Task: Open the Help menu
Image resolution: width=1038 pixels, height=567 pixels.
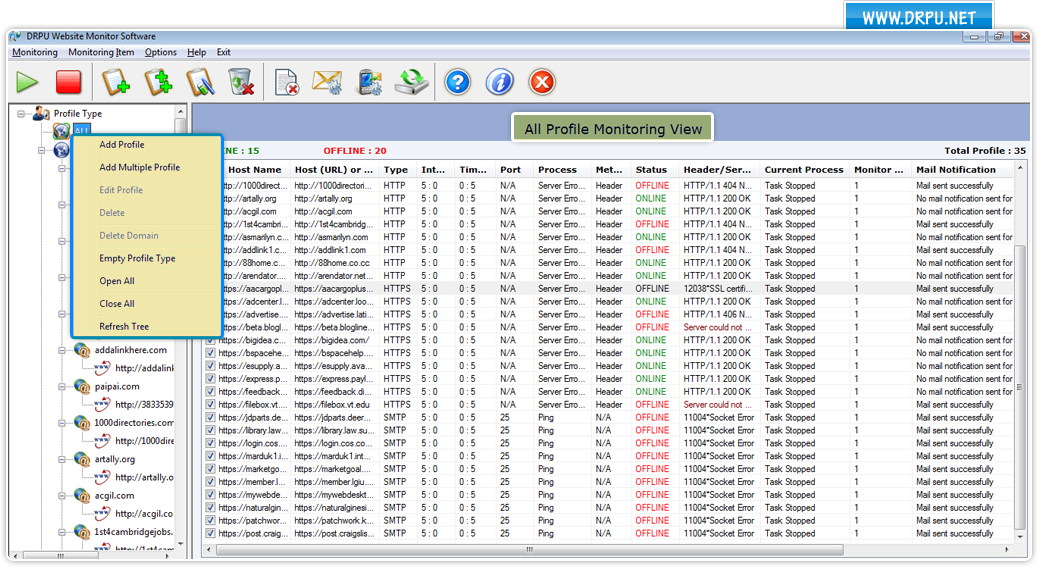Action: point(197,52)
